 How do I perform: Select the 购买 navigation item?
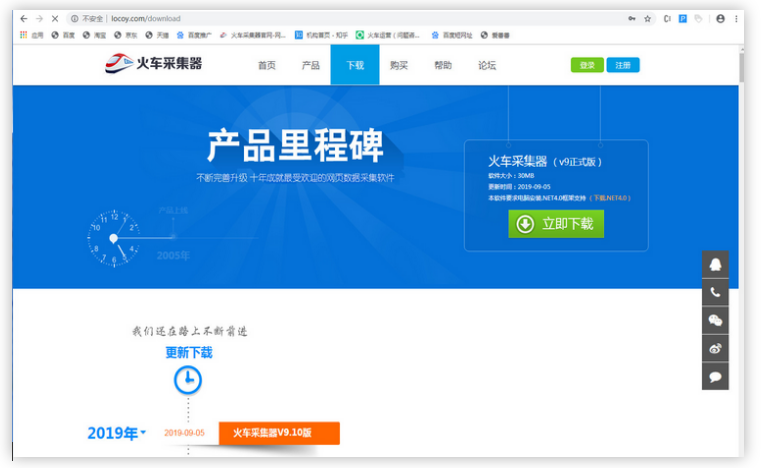point(399,65)
